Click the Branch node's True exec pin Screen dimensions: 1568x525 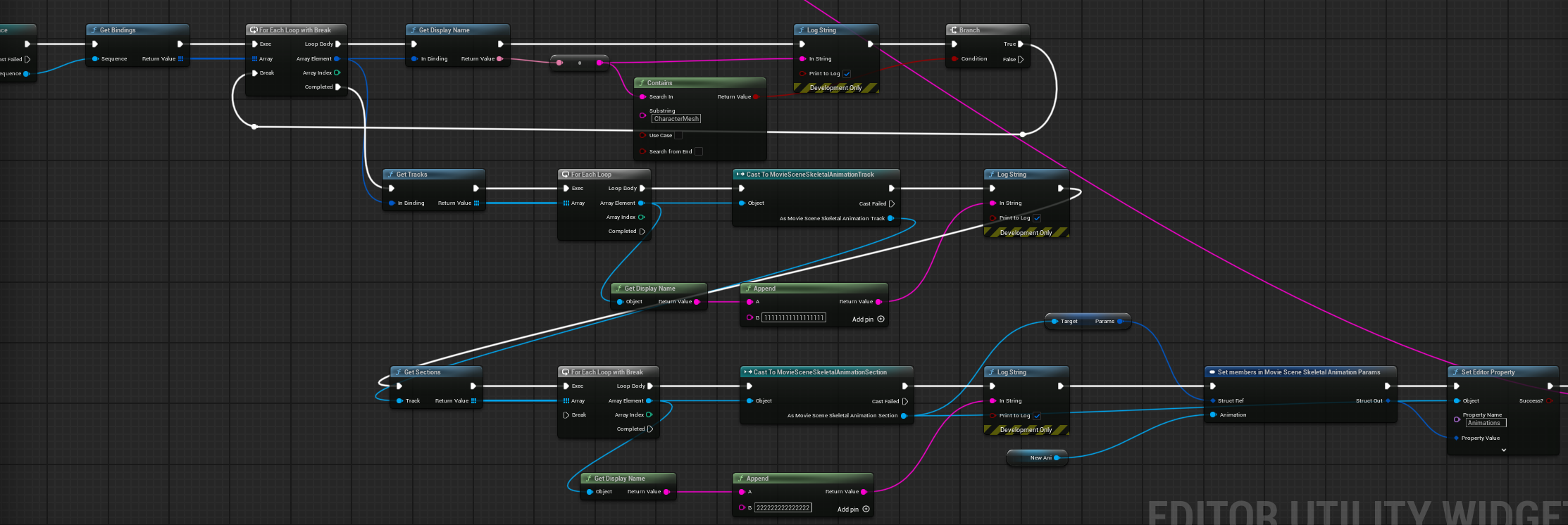tap(1020, 44)
